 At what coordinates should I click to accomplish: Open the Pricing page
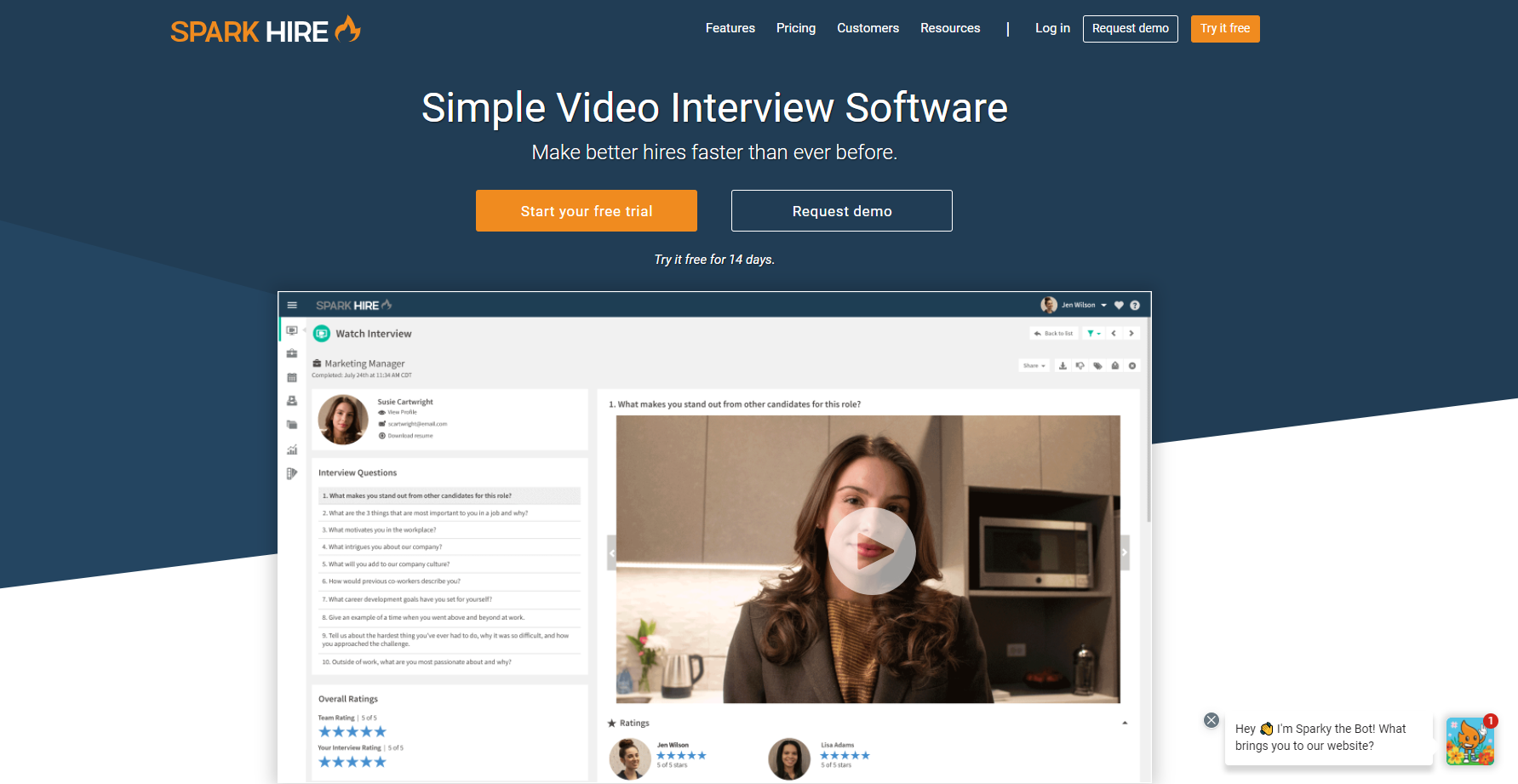coord(796,28)
